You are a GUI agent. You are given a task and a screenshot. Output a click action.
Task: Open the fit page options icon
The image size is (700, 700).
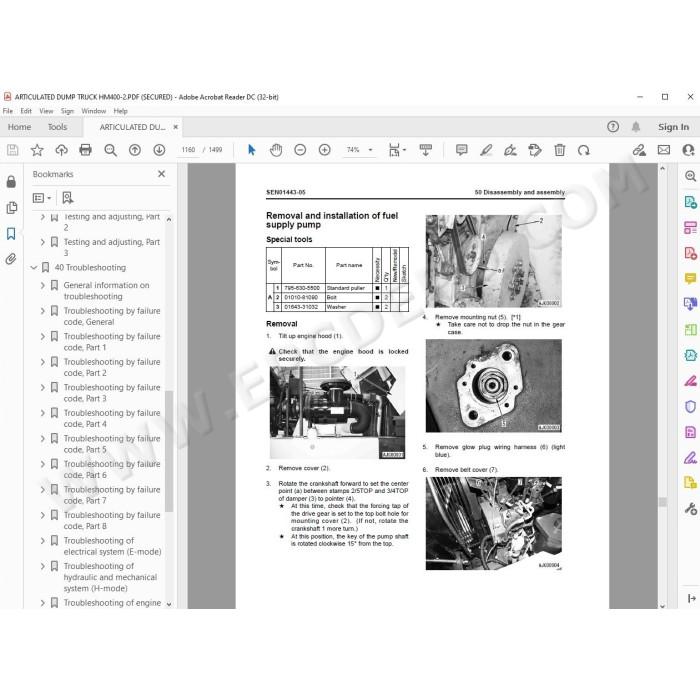click(395, 150)
